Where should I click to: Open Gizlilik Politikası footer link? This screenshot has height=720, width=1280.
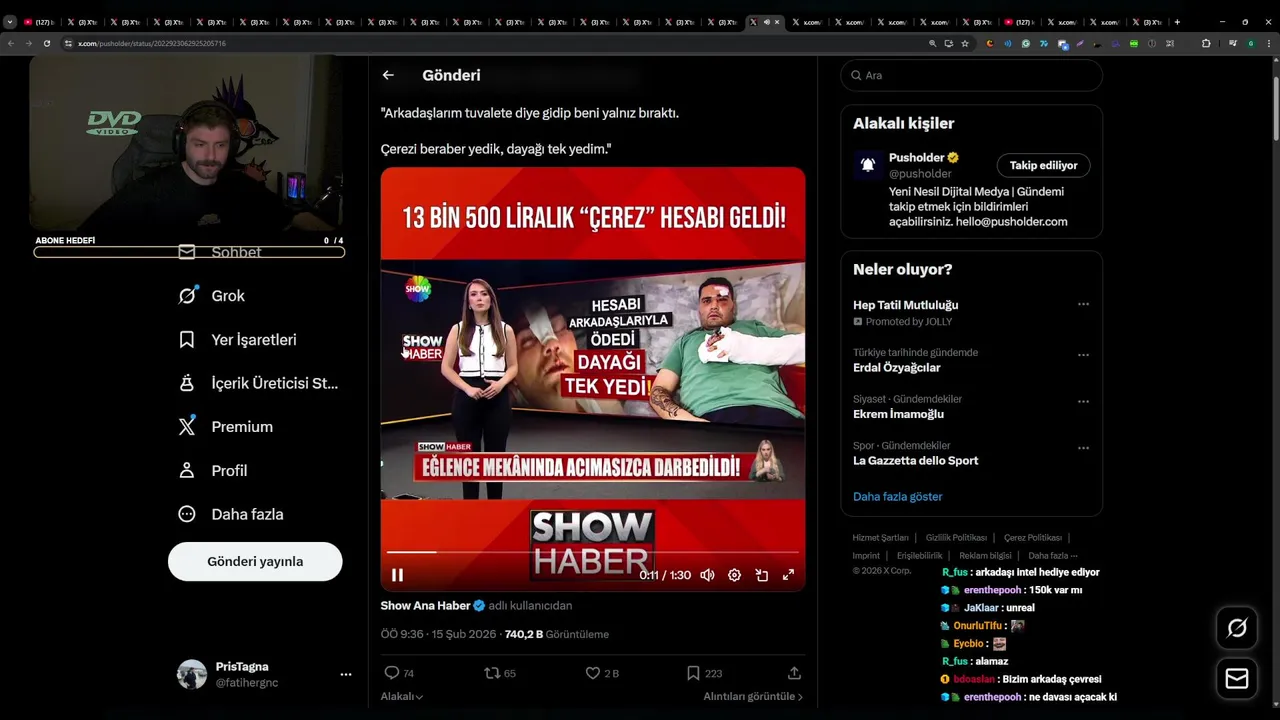click(956, 538)
